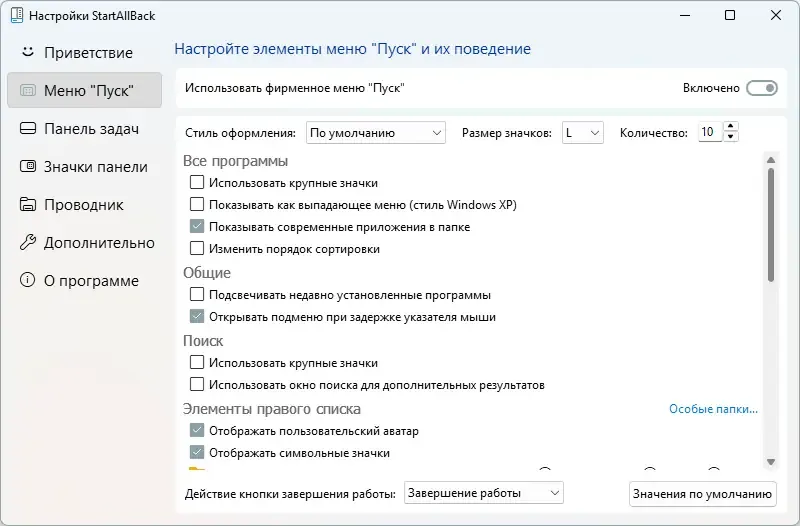Switch to the Проводник settings section

tap(83, 204)
